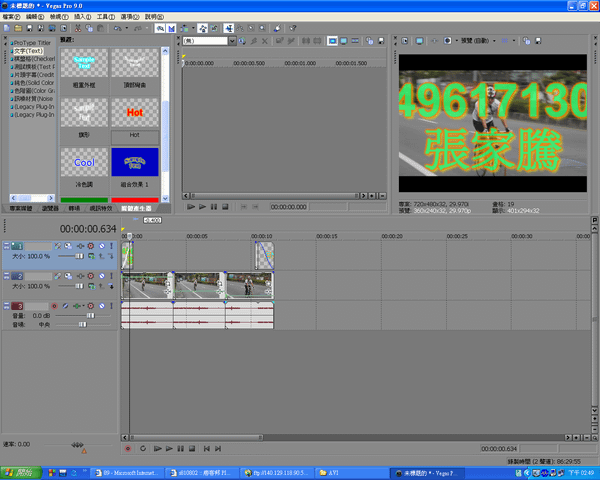Minimize track 1 height button
The width and height of the screenshot is (600, 480).
click(6, 246)
